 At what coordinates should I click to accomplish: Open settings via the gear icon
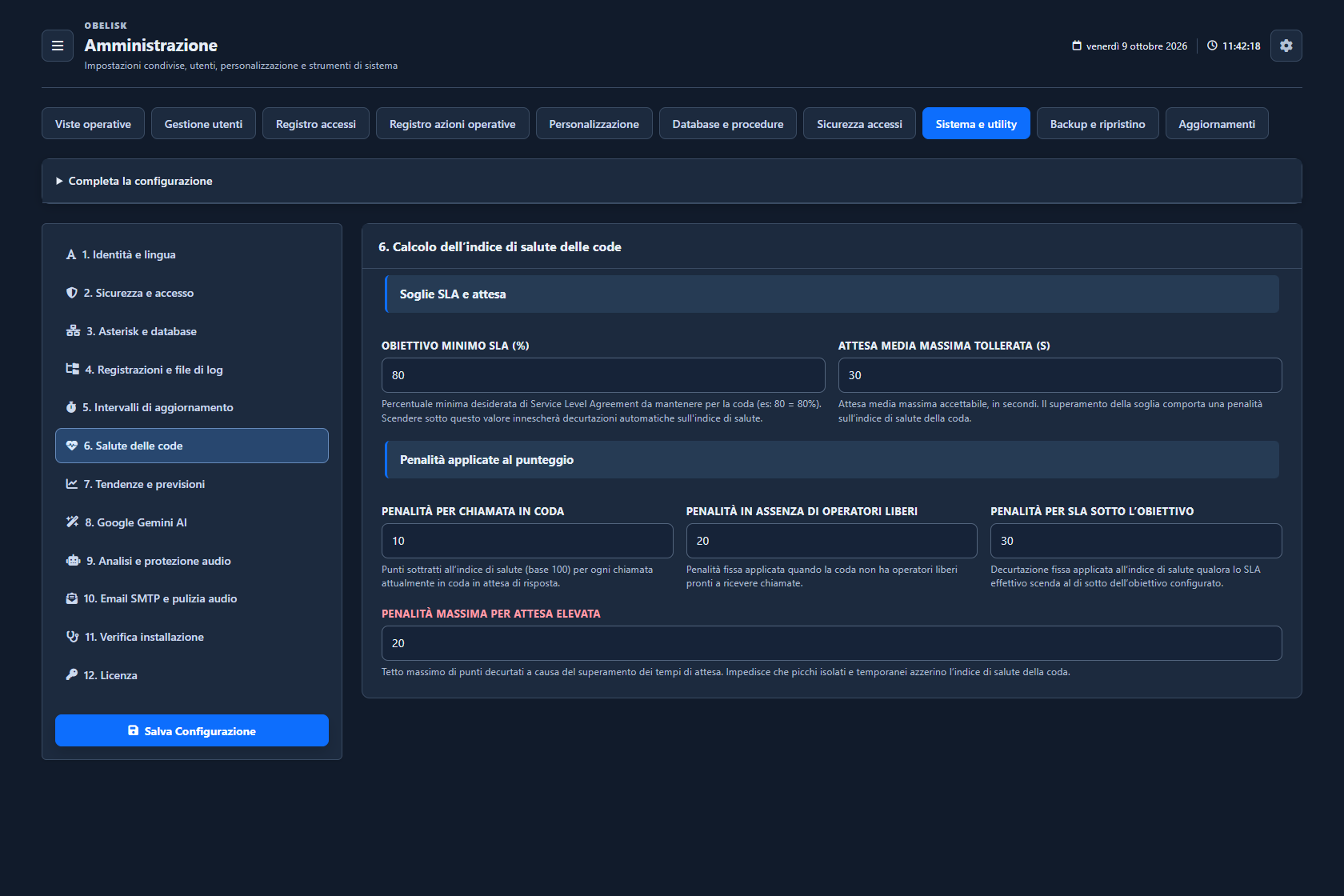tap(1286, 46)
